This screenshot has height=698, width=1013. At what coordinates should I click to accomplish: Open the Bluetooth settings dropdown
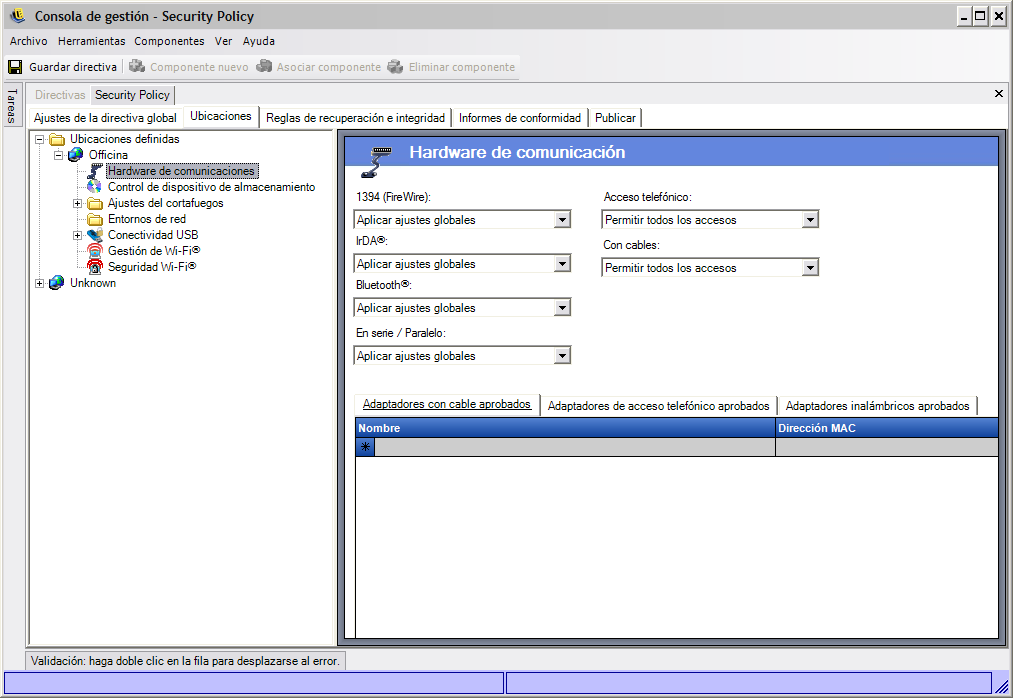click(562, 308)
